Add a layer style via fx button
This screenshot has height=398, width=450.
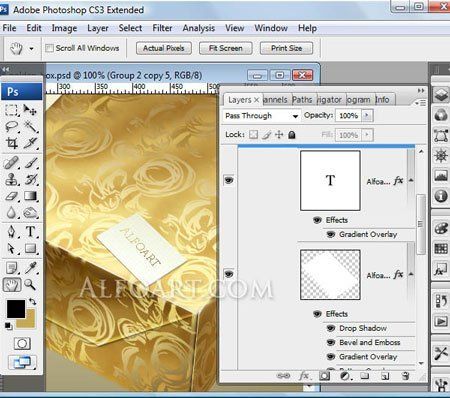click(304, 376)
